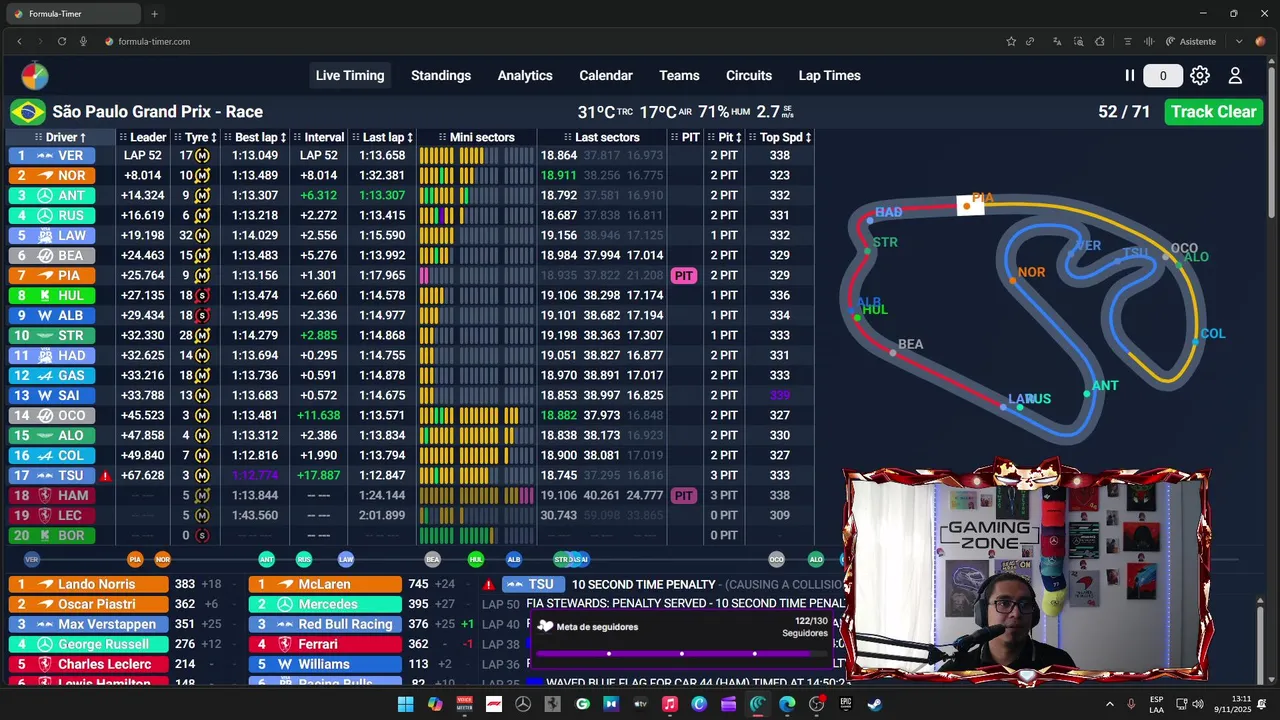Click the Mini sectors column header
Image resolution: width=1280 pixels, height=720 pixels.
pos(476,137)
